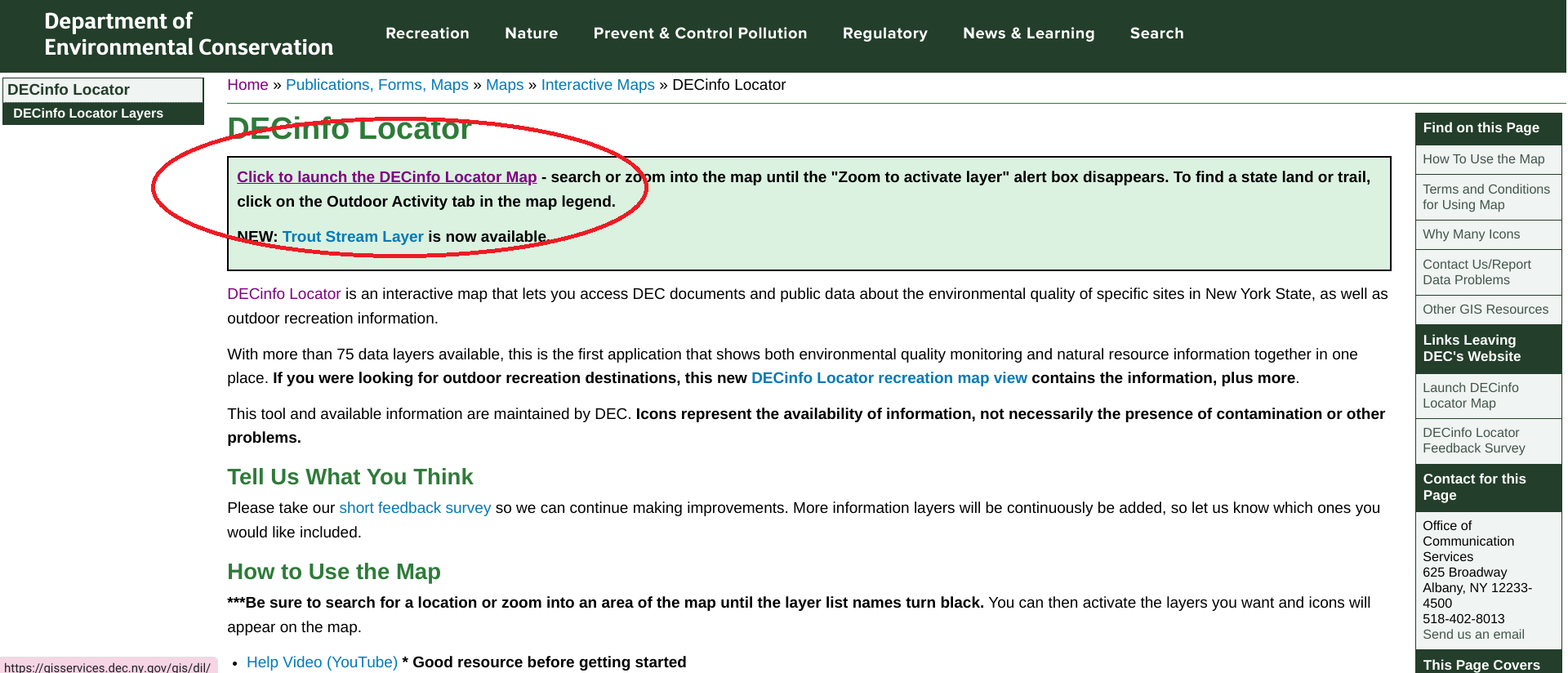
Task: Select DECinfo Locator in left sidebar
Action: [x=103, y=90]
